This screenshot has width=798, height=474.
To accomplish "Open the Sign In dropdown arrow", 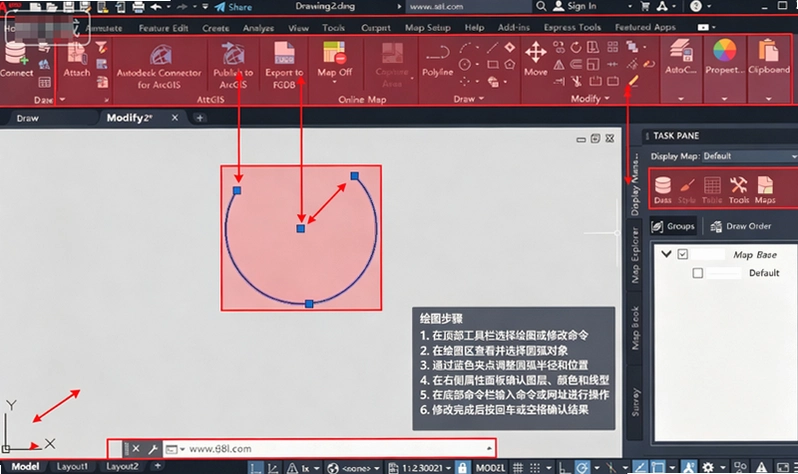I will tap(630, 7).
